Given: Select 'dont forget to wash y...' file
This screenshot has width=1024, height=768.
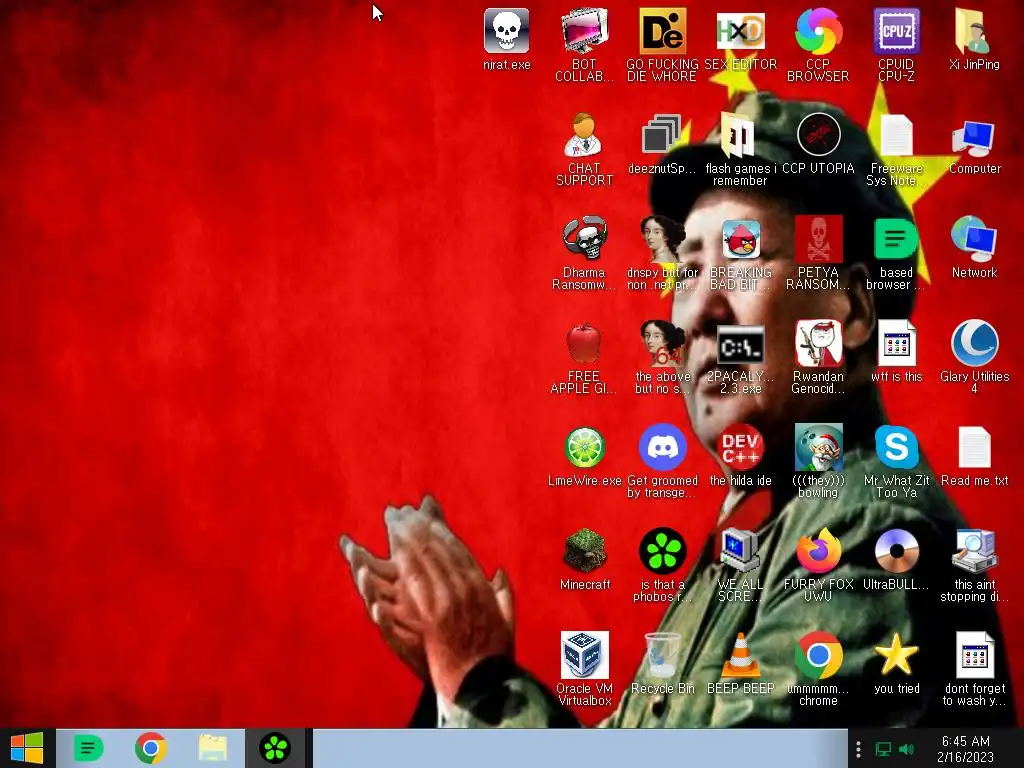Looking at the screenshot, I should [974, 654].
